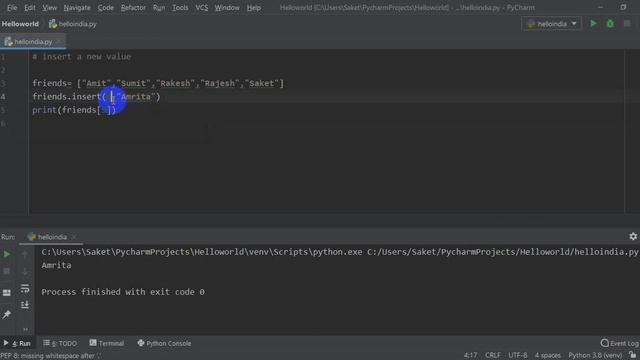Run helloindia with the green toolbar play icon

tap(593, 24)
